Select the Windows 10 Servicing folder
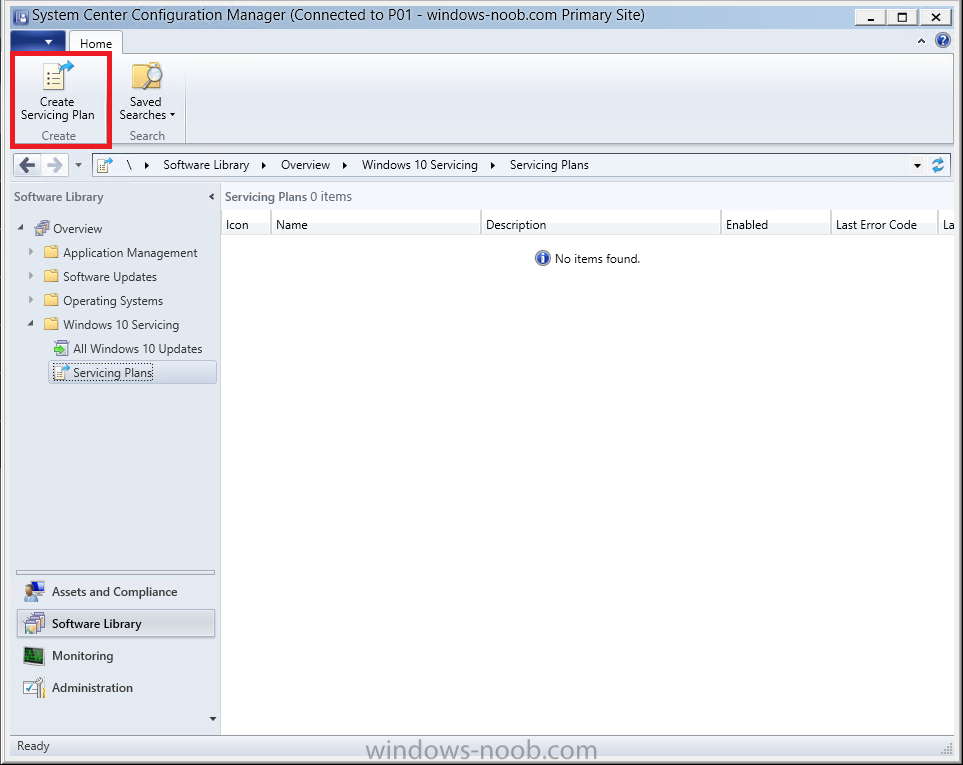 pyautogui.click(x=121, y=324)
